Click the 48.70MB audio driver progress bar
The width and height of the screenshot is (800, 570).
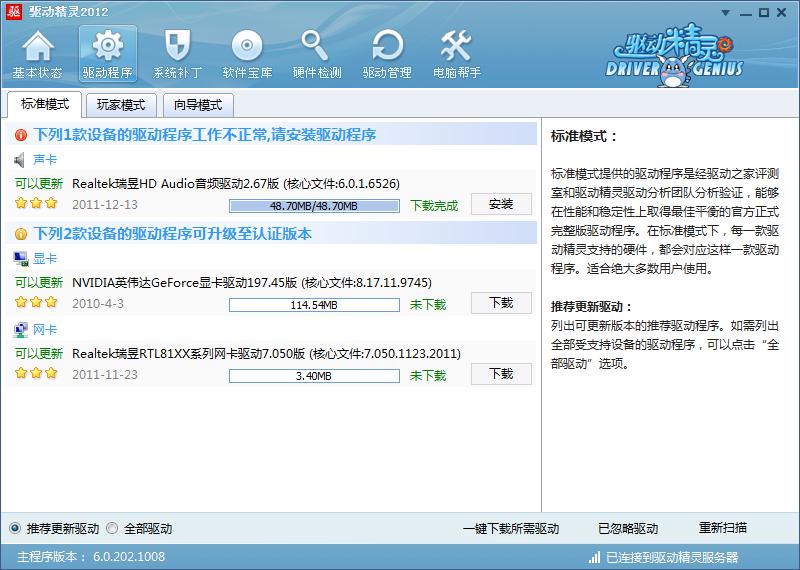pos(313,206)
